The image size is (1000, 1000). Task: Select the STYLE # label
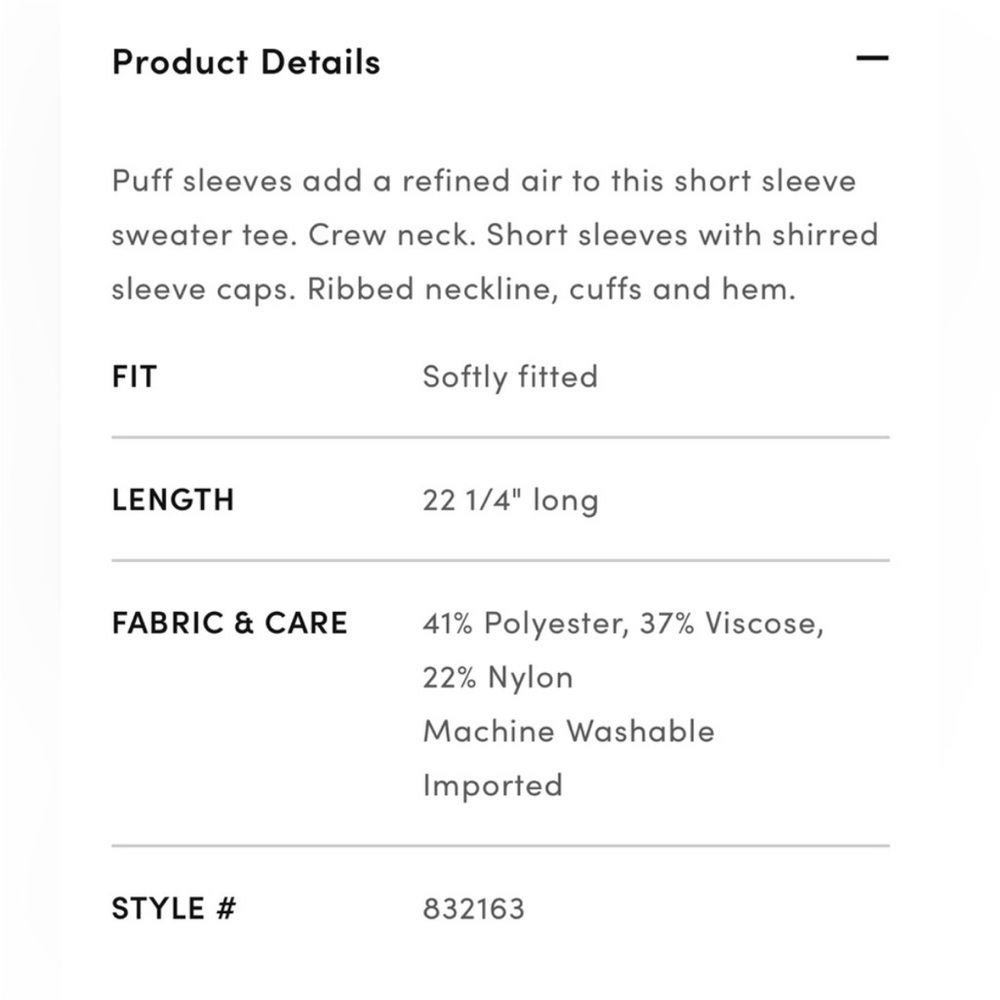[174, 908]
